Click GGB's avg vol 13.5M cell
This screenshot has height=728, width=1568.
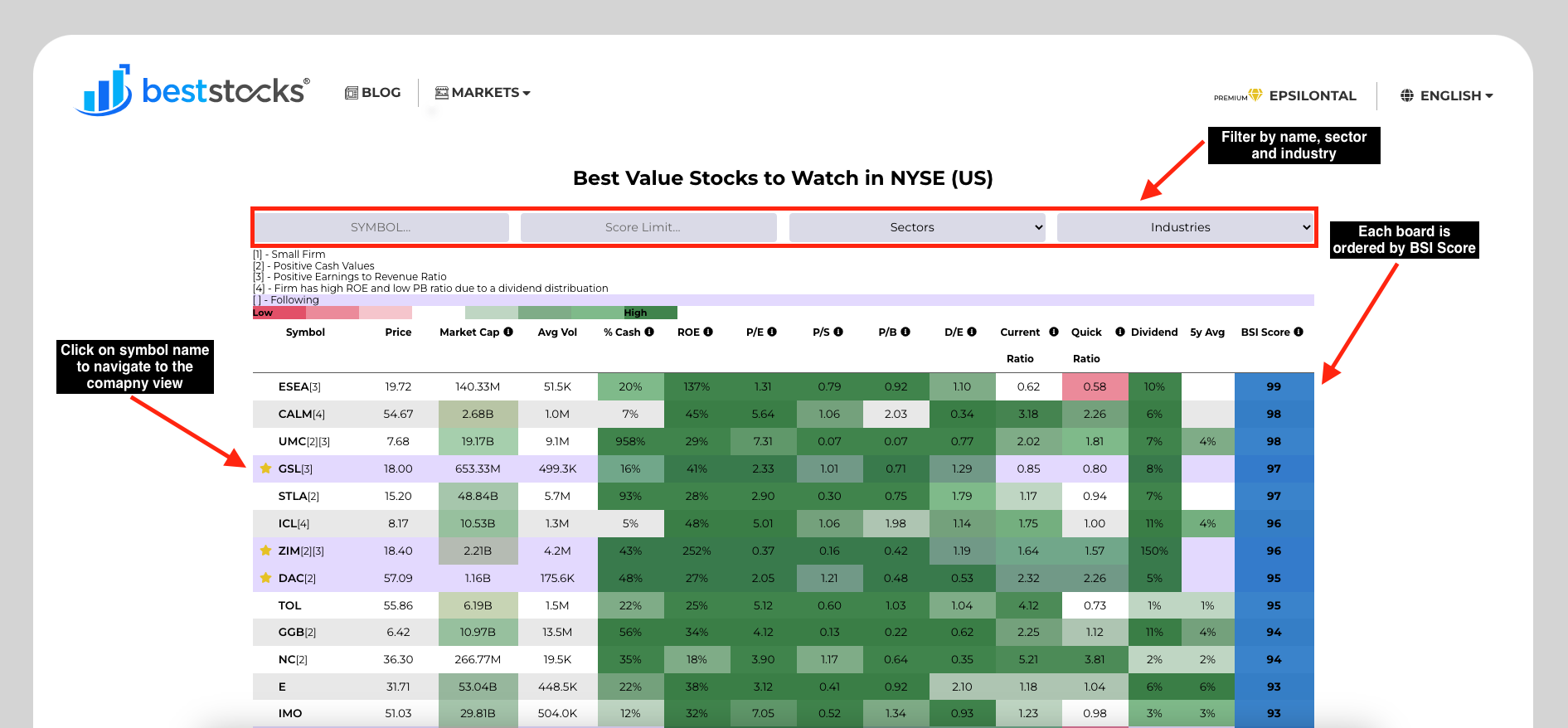coord(558,632)
